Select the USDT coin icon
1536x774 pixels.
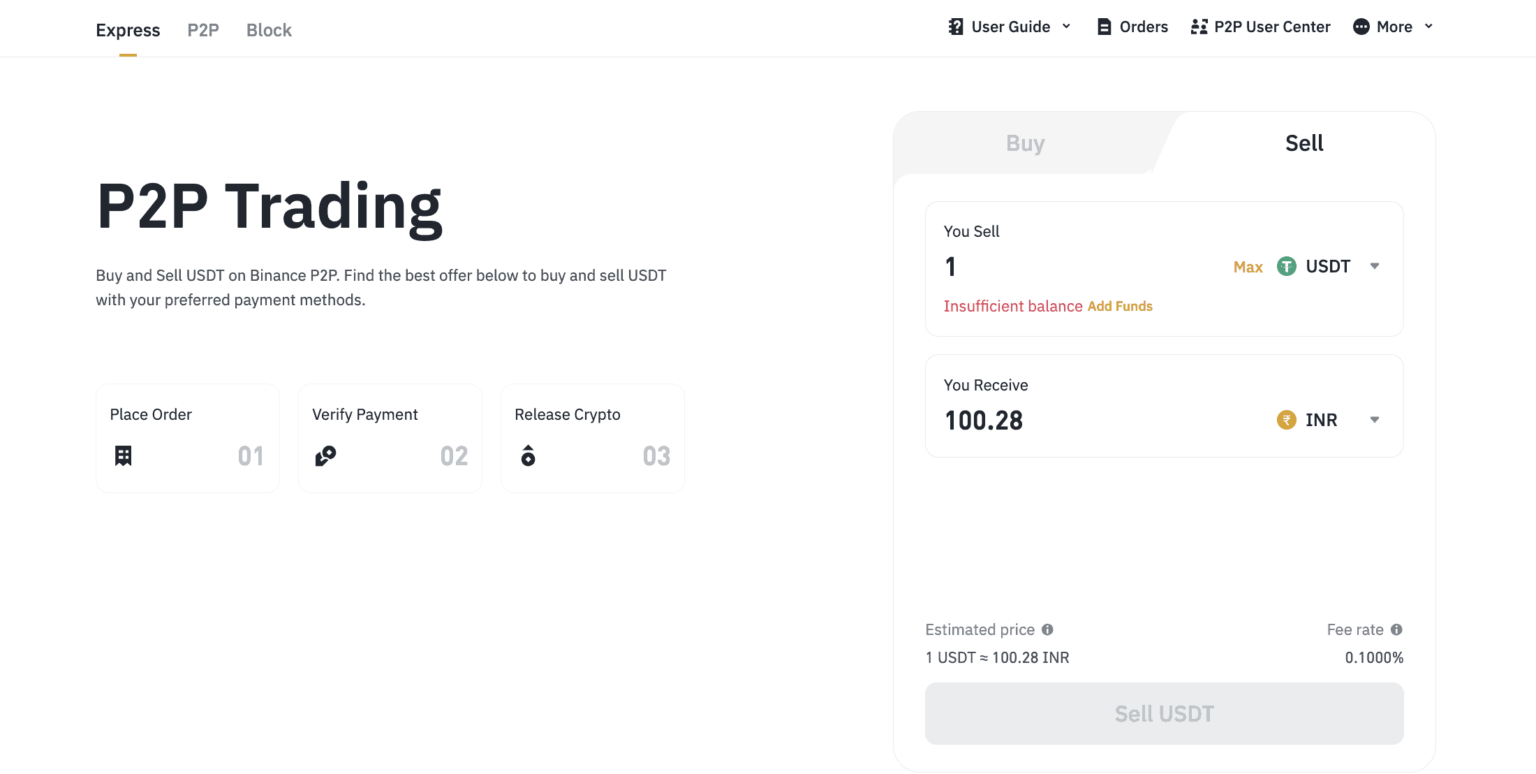click(1286, 266)
